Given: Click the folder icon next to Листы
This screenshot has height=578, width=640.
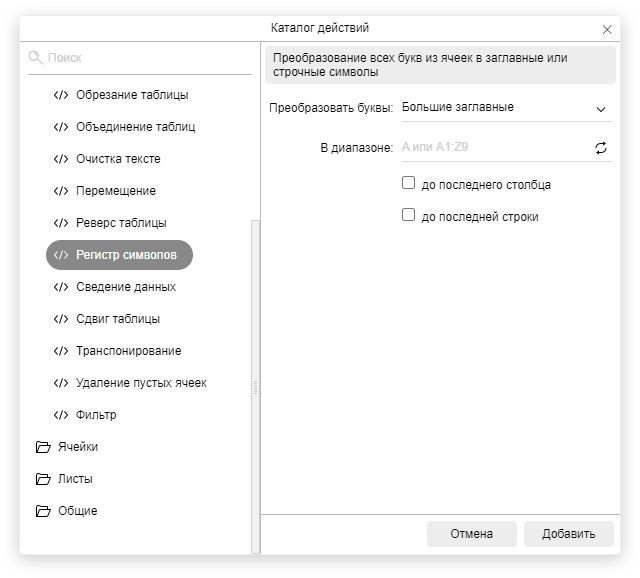Looking at the screenshot, I should [43, 479].
